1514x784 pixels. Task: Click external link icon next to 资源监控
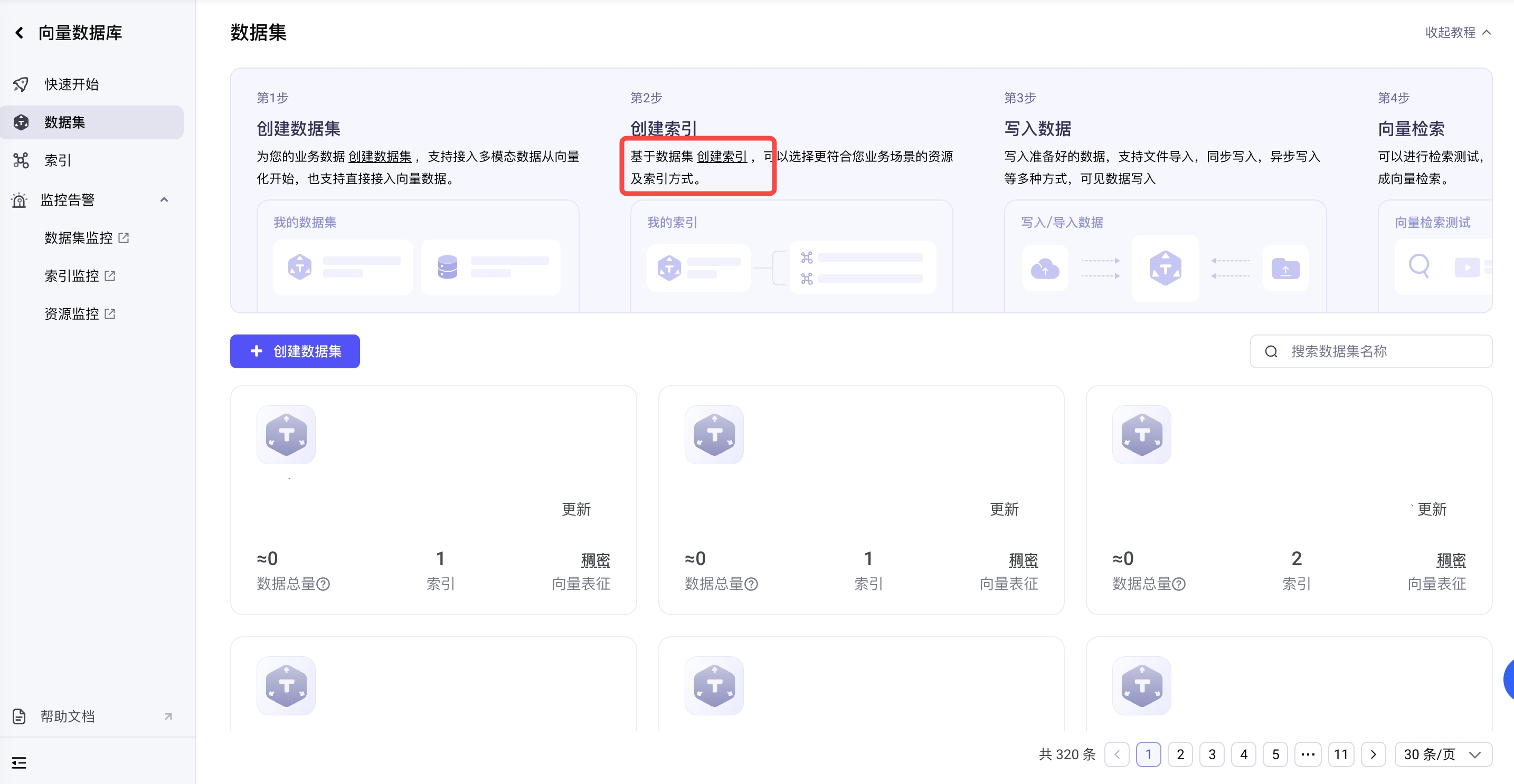(x=110, y=314)
